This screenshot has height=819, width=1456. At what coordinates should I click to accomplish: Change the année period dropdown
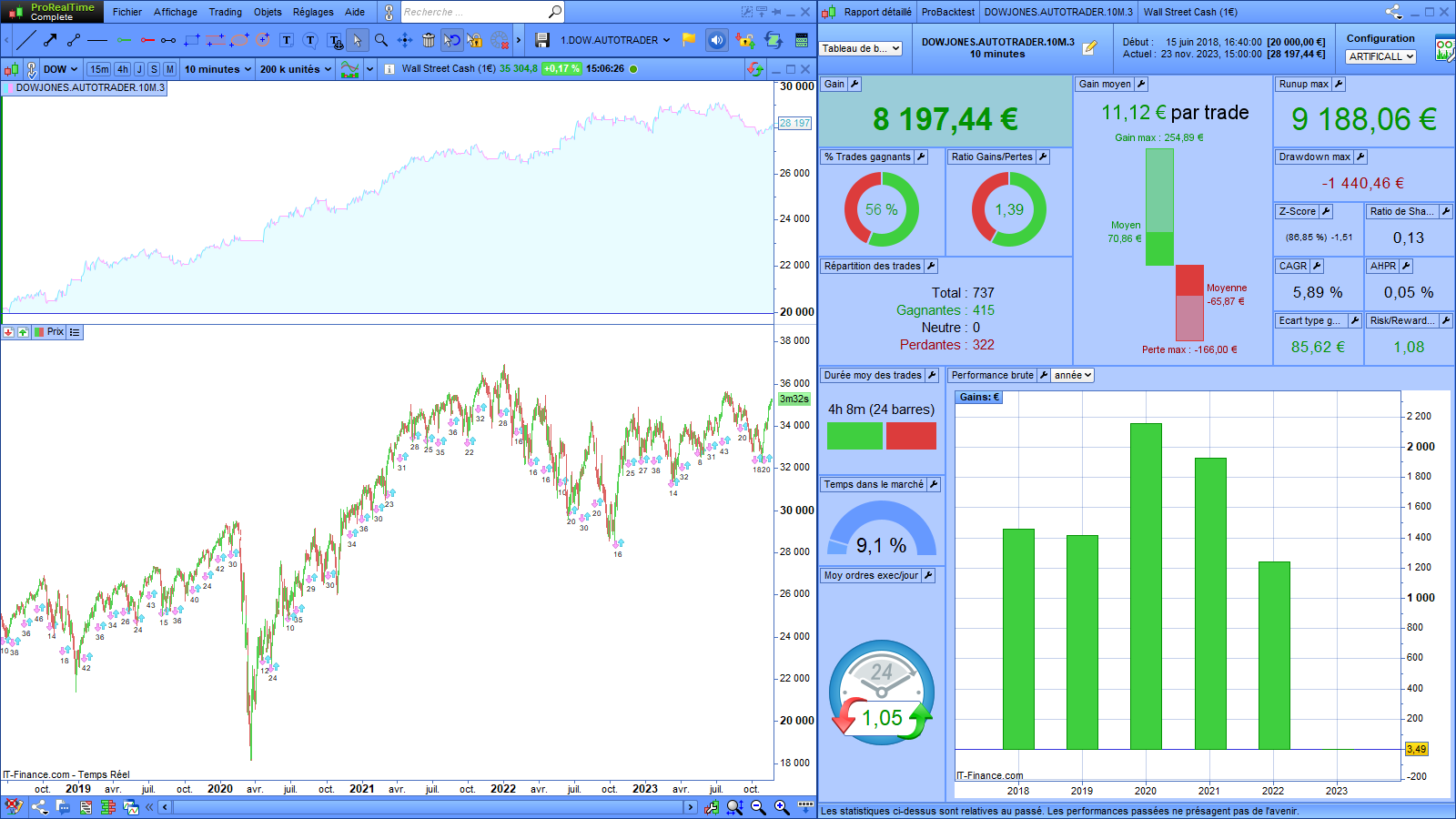pyautogui.click(x=1073, y=375)
